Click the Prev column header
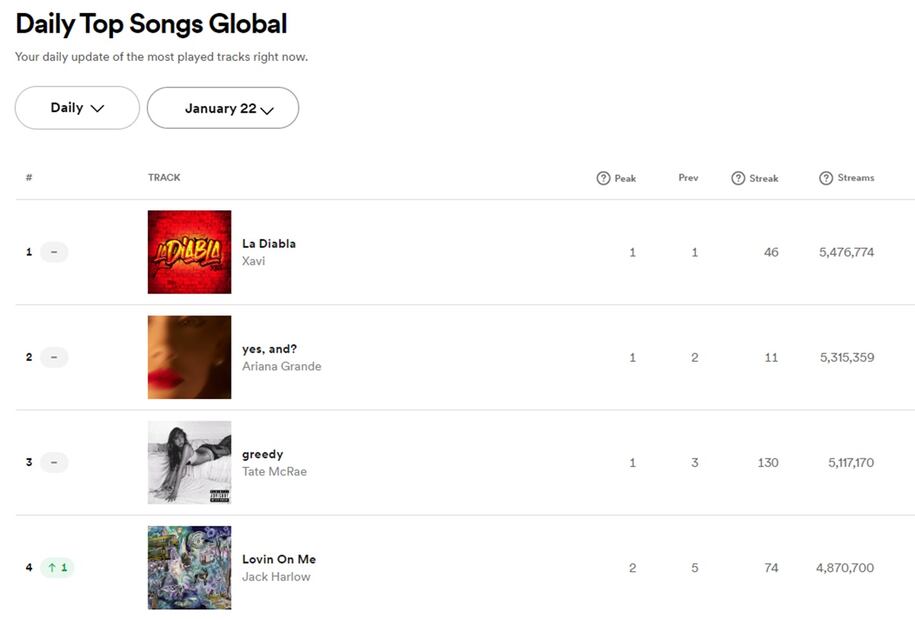915x620 pixels. point(688,178)
